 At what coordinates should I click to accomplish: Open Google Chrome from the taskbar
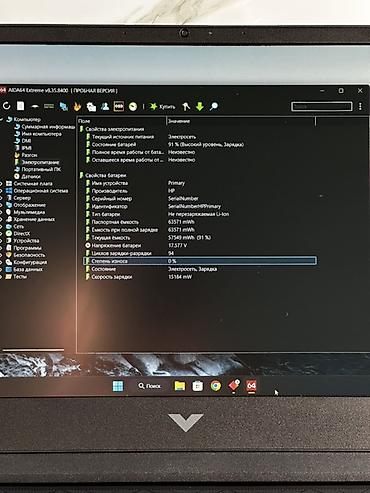click(x=216, y=386)
